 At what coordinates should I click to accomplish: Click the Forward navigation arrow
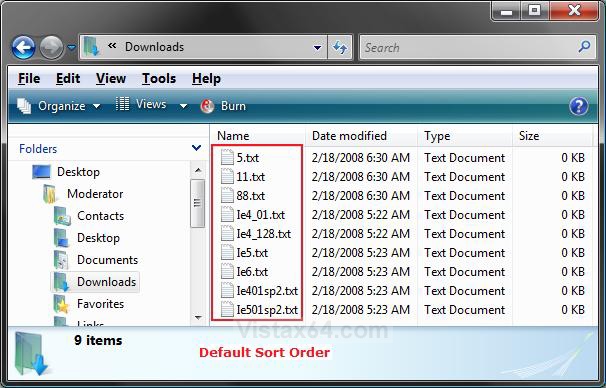pos(51,48)
